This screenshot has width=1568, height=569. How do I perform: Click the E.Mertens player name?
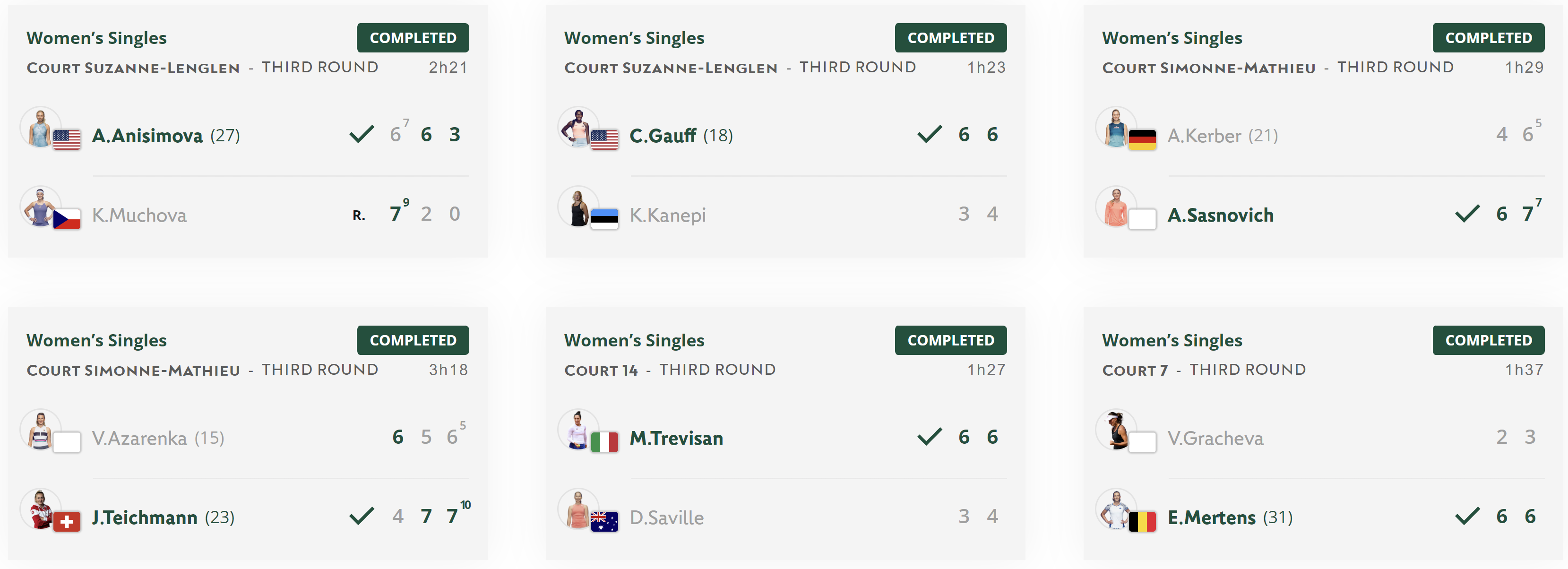[1211, 517]
